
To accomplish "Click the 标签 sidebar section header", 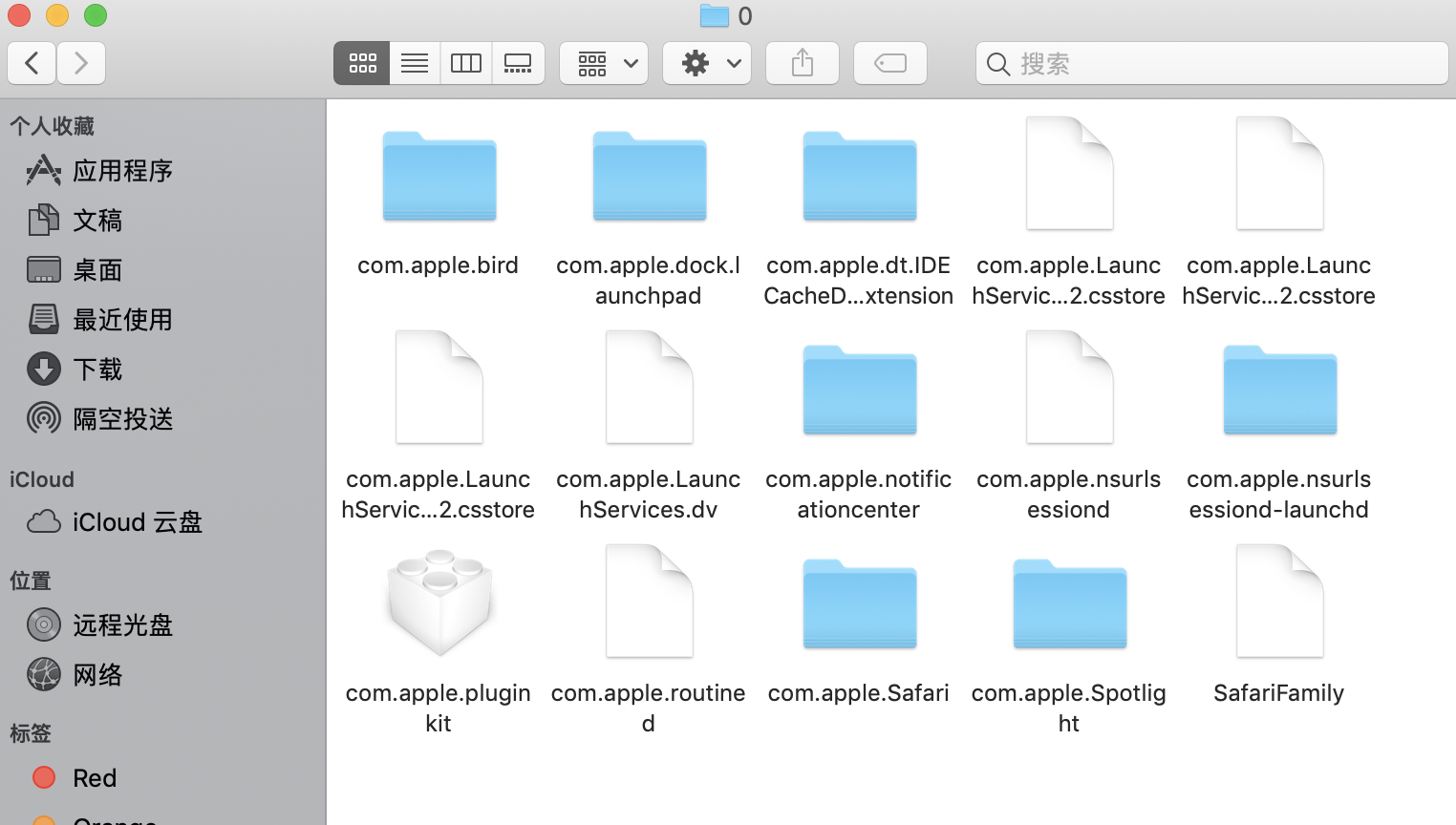I will (31, 733).
